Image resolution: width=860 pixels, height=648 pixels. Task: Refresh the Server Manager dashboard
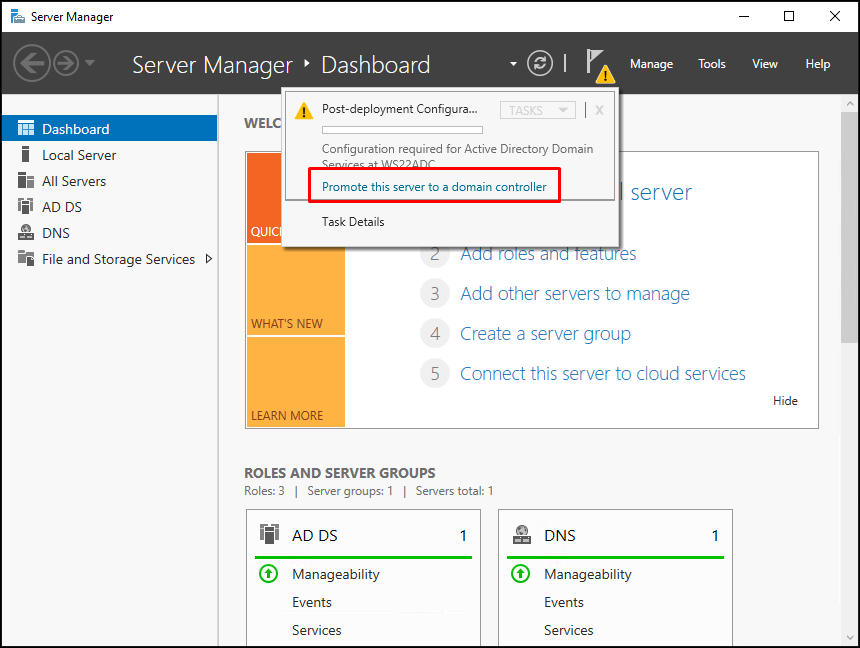tap(540, 63)
